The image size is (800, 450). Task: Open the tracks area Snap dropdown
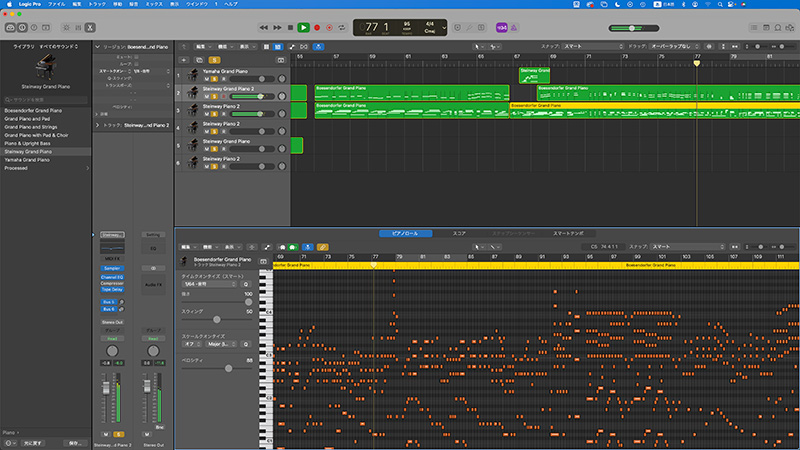click(593, 46)
